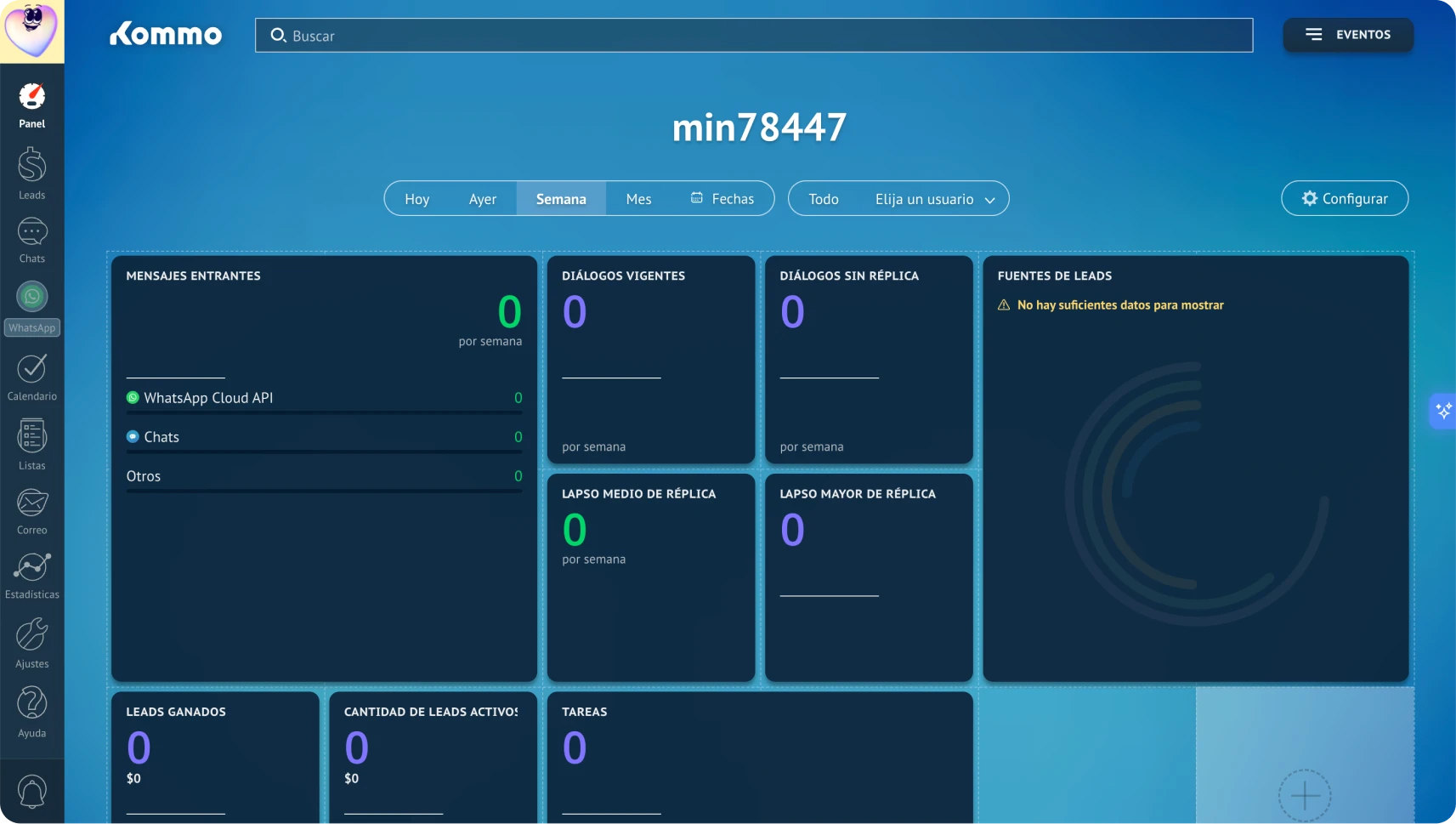
Task: Click the Fuentes de Leads circular chart
Action: (x=1197, y=494)
